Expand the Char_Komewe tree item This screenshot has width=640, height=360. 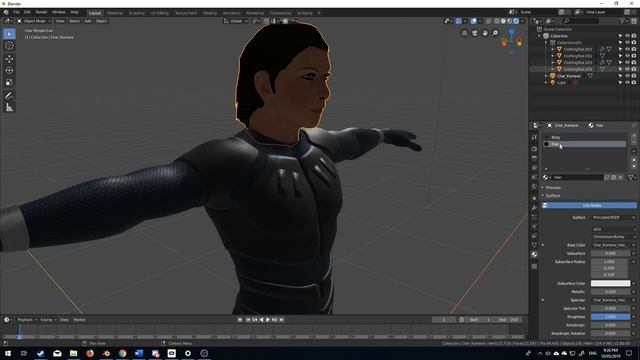546,76
